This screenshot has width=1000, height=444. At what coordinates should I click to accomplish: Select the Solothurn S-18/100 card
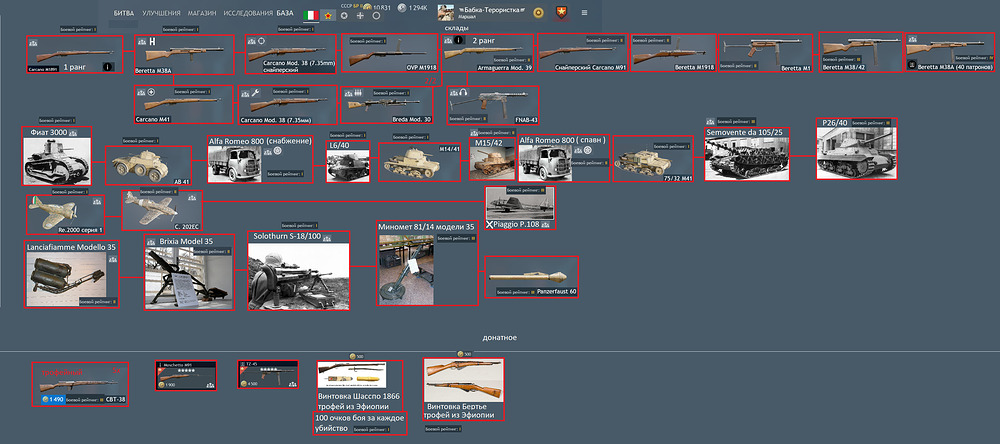(x=299, y=270)
